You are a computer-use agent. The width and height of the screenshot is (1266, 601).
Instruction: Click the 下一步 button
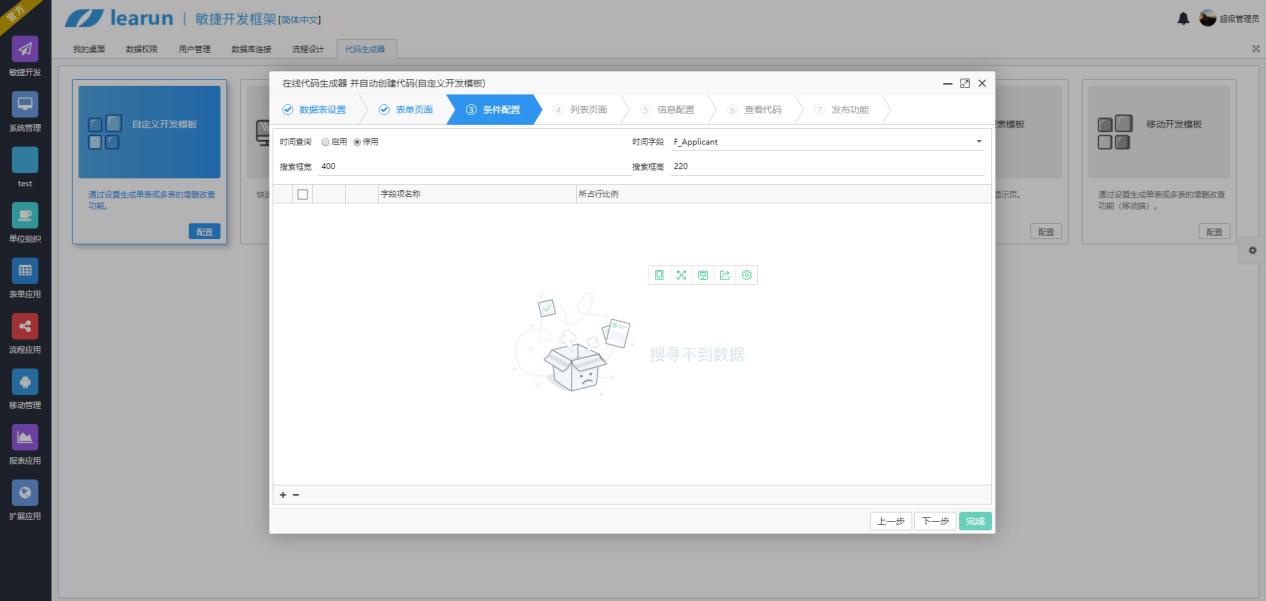click(x=935, y=521)
